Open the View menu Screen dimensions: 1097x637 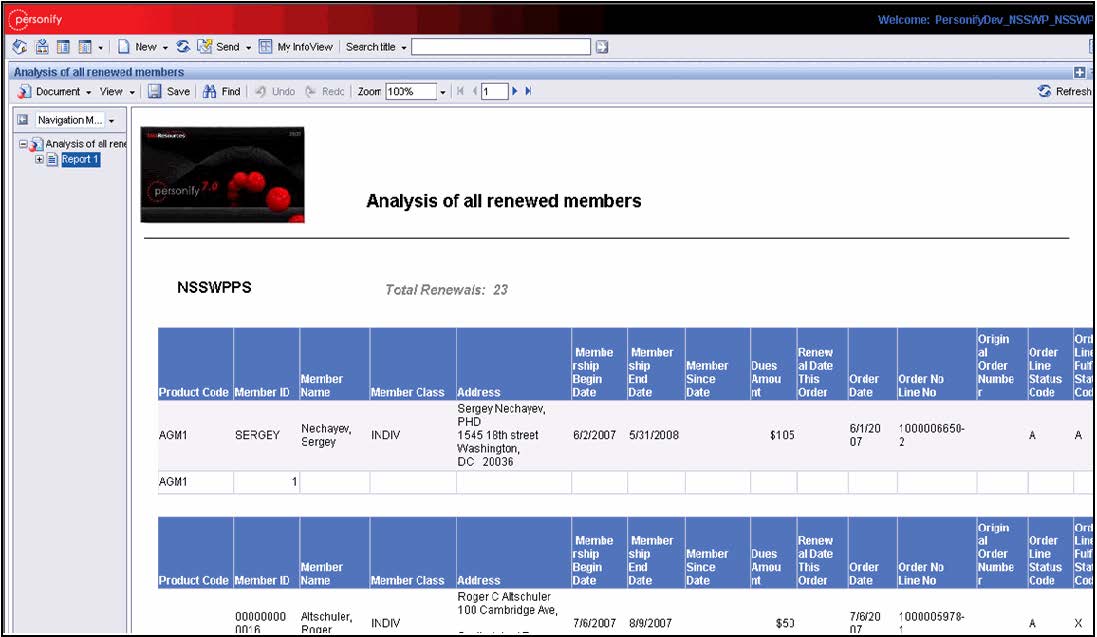point(116,91)
